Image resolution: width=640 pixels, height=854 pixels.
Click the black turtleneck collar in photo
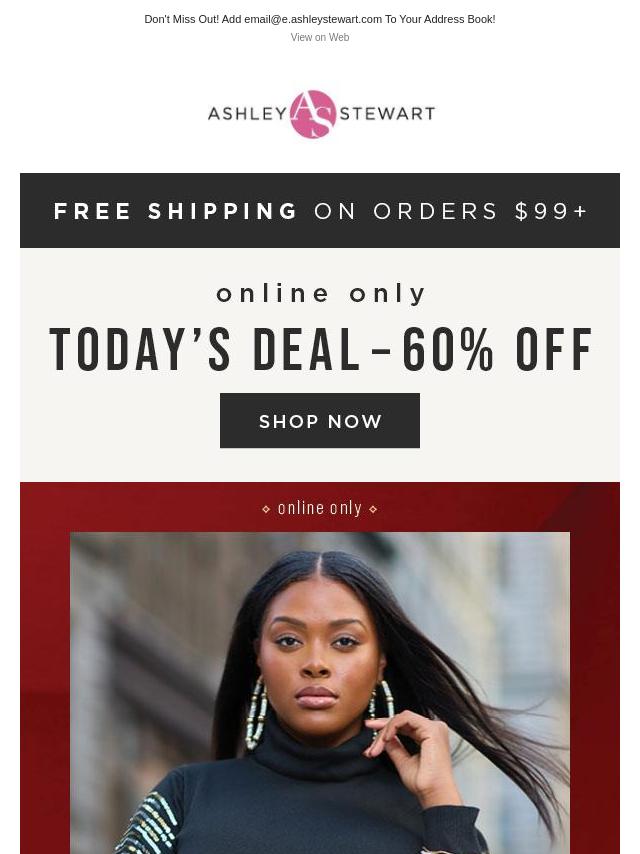pos(319,747)
